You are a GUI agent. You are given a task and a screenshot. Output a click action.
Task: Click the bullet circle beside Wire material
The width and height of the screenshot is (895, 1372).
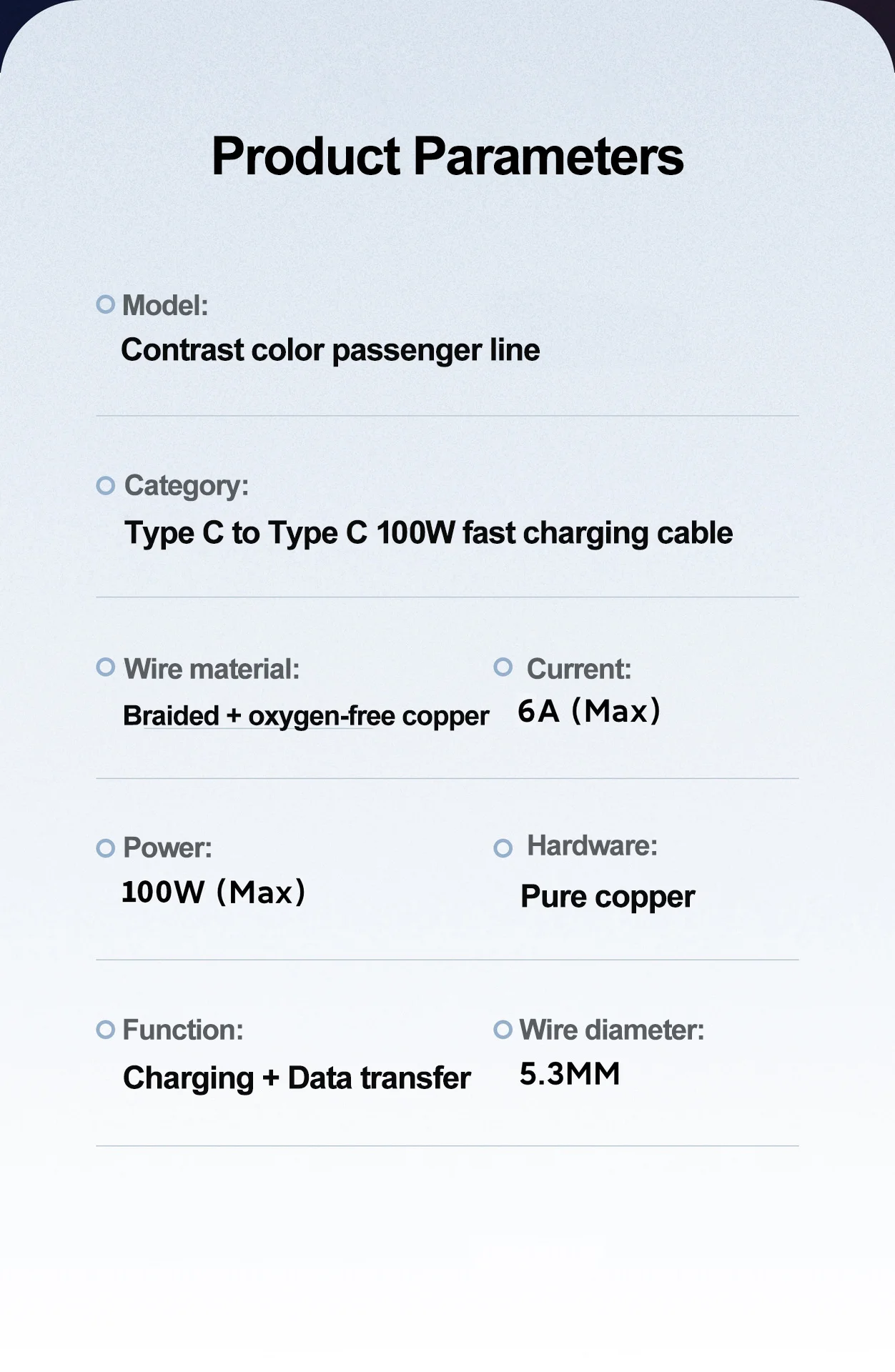click(x=106, y=667)
